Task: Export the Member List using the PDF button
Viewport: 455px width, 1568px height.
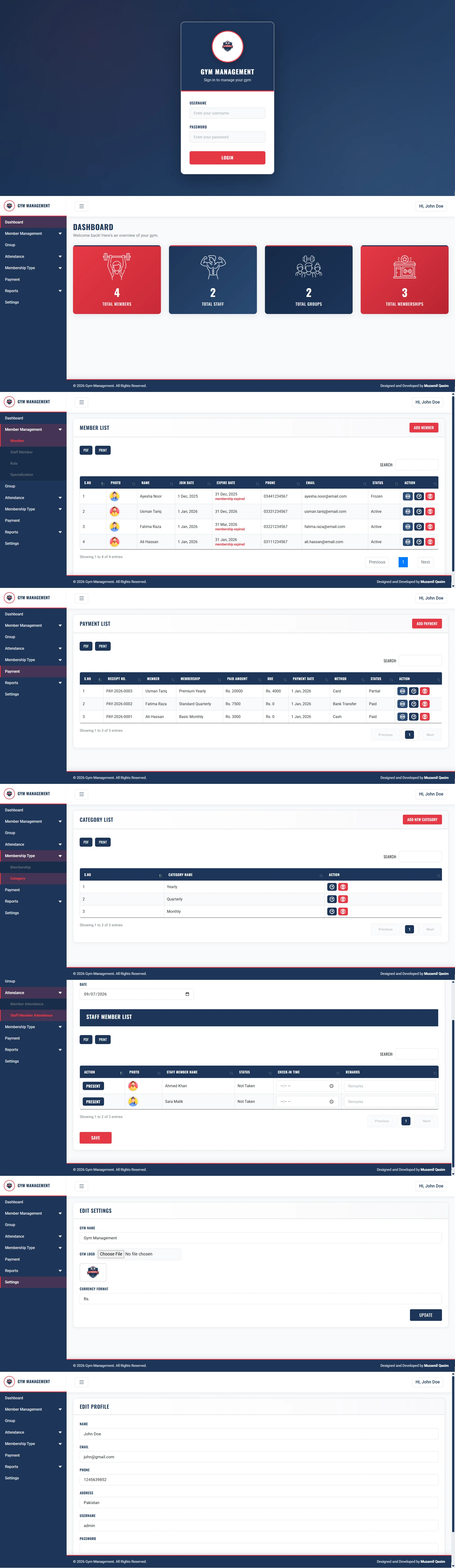Action: (x=86, y=450)
